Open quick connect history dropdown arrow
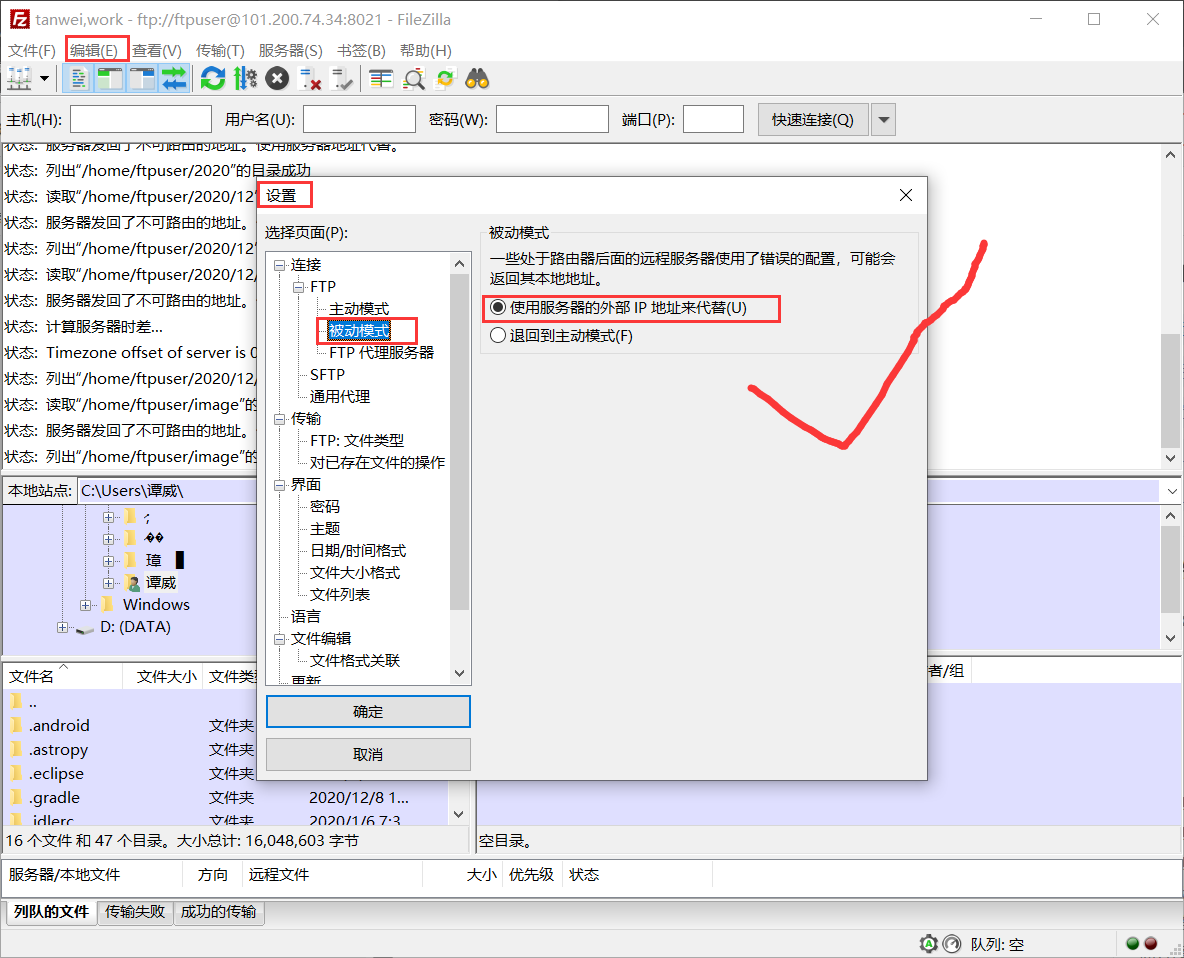The width and height of the screenshot is (1184, 958). (883, 119)
